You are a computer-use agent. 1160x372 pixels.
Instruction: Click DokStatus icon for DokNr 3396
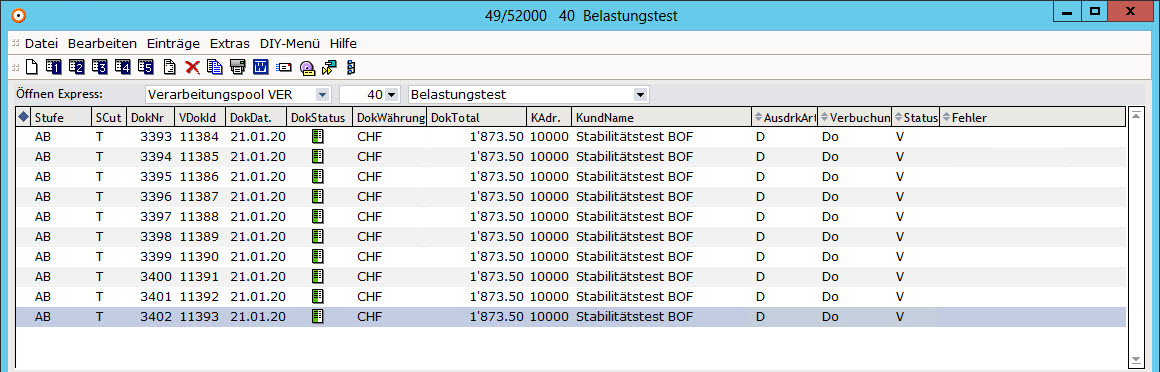coord(317,196)
